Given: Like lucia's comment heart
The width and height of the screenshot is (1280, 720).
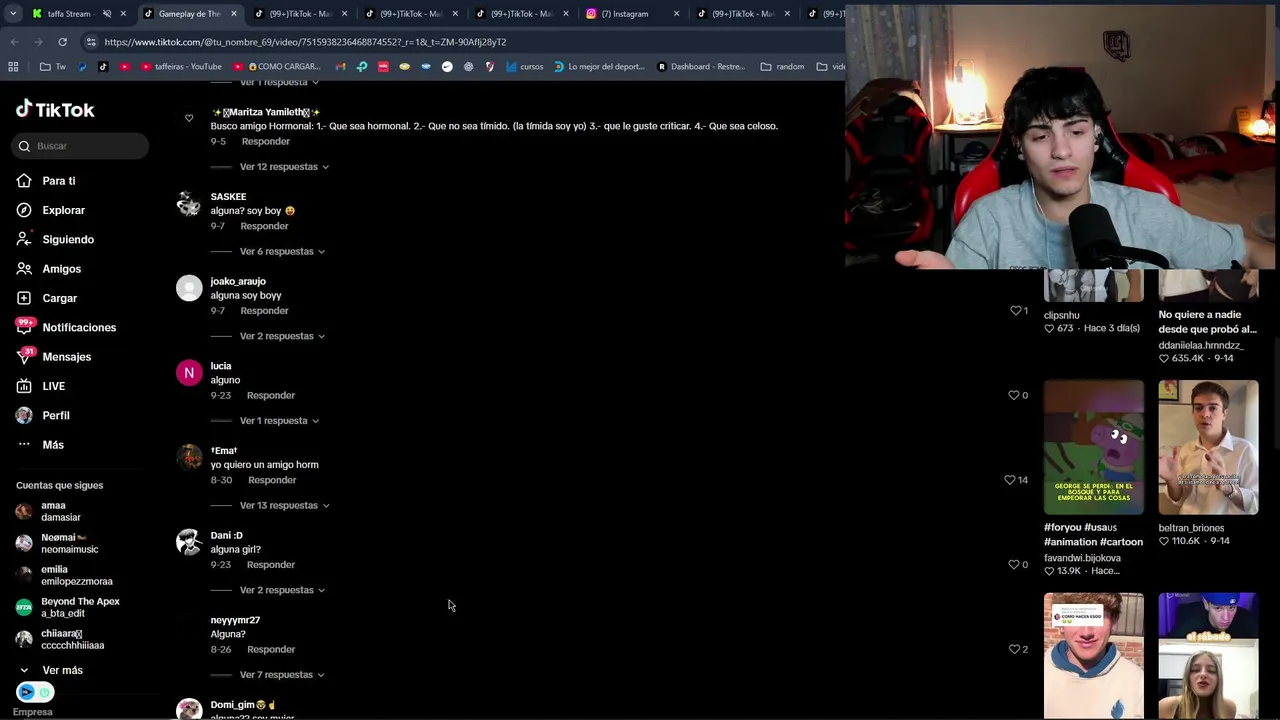Looking at the screenshot, I should [x=1014, y=395].
